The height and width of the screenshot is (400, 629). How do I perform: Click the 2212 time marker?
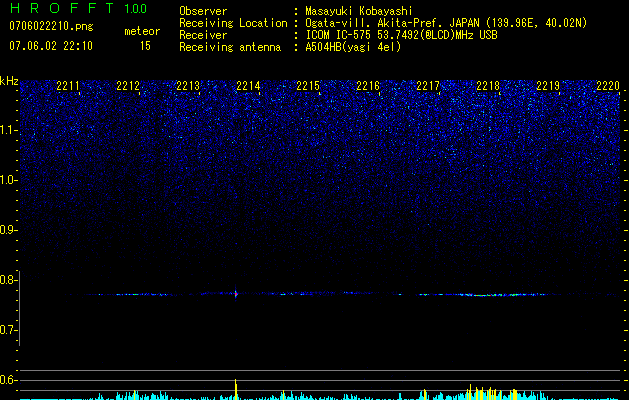[128, 86]
